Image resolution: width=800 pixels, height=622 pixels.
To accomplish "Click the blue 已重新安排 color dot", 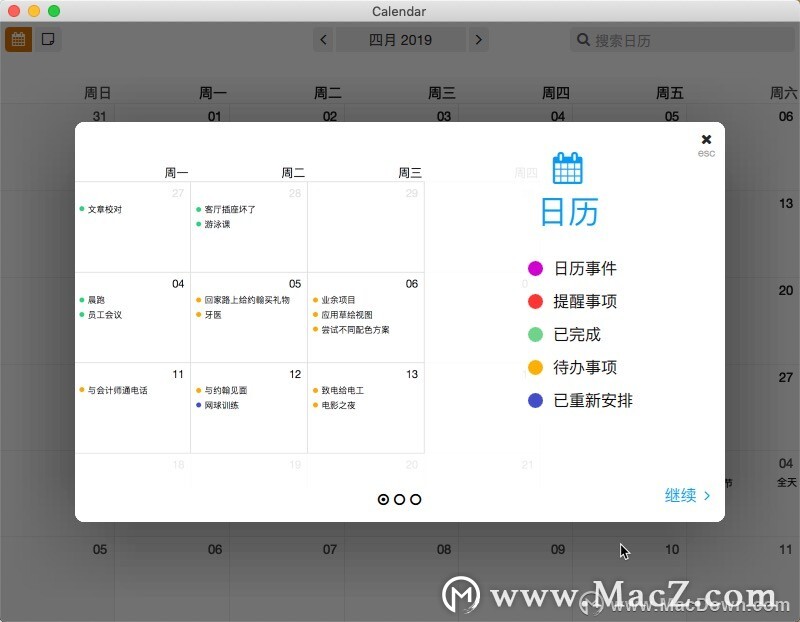I will coord(535,401).
